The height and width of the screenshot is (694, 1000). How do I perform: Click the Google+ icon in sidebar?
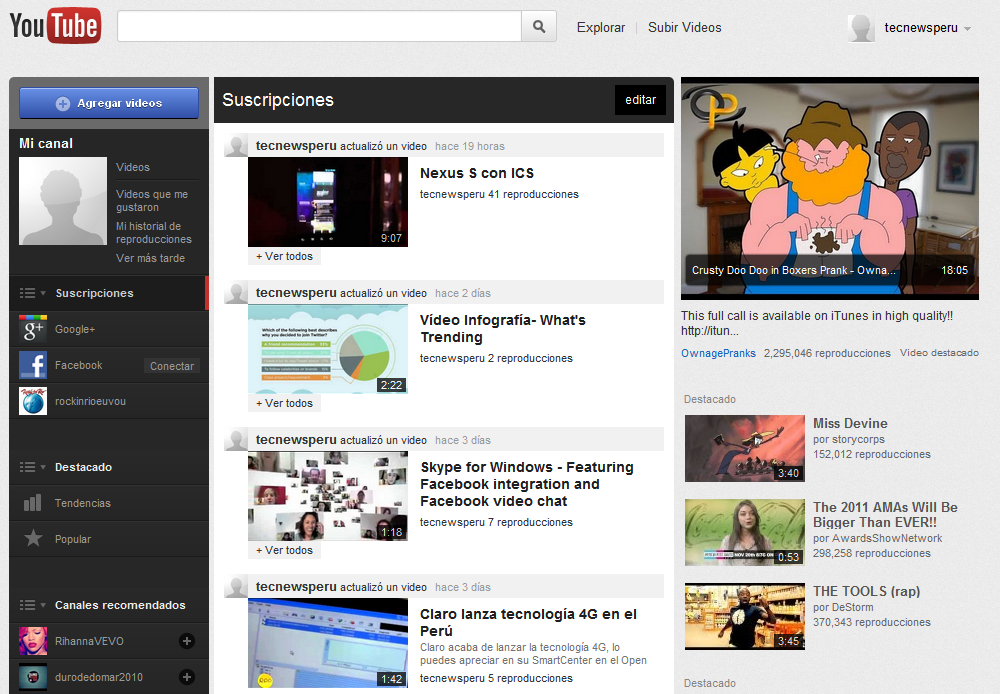[x=33, y=329]
